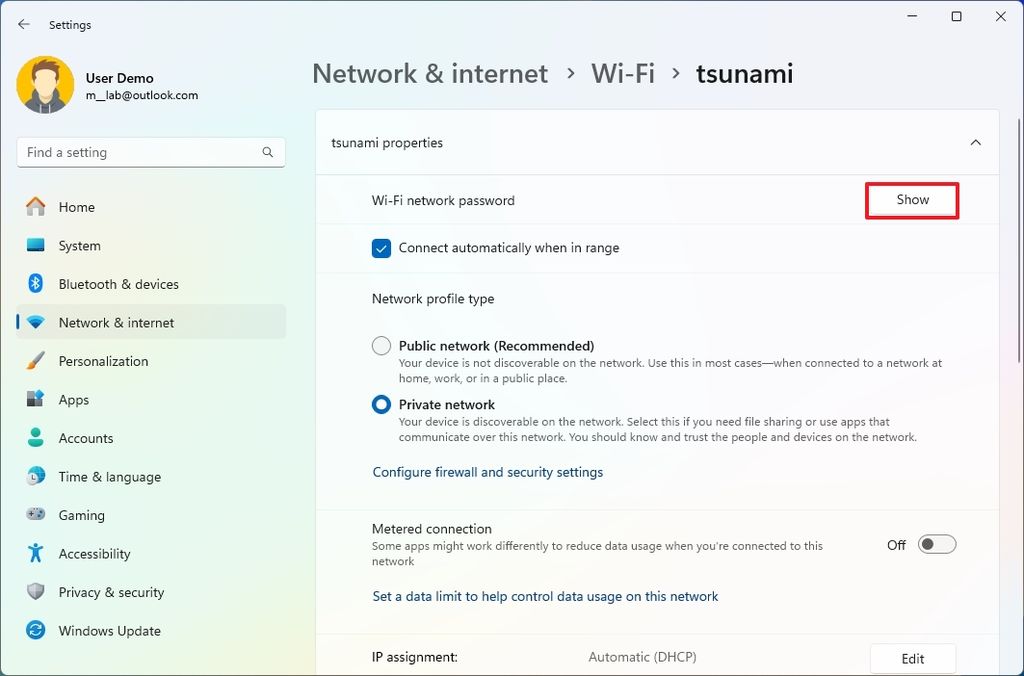The height and width of the screenshot is (676, 1024).
Task: Enable the Metered connection toggle
Action: 936,544
